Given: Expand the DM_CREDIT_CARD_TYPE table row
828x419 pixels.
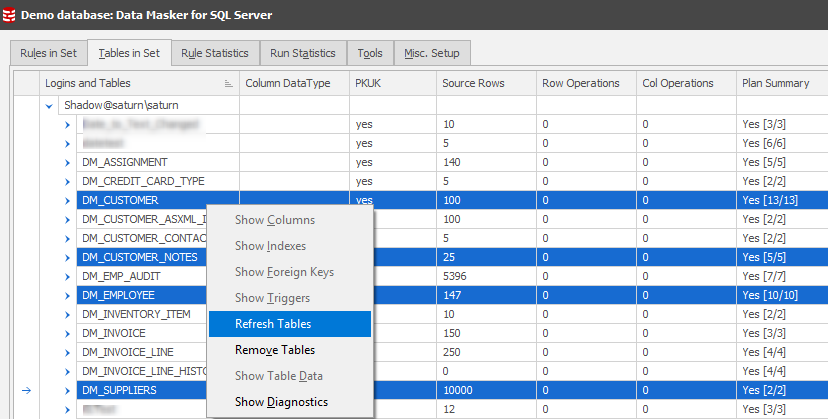Looking at the screenshot, I should pos(67,181).
